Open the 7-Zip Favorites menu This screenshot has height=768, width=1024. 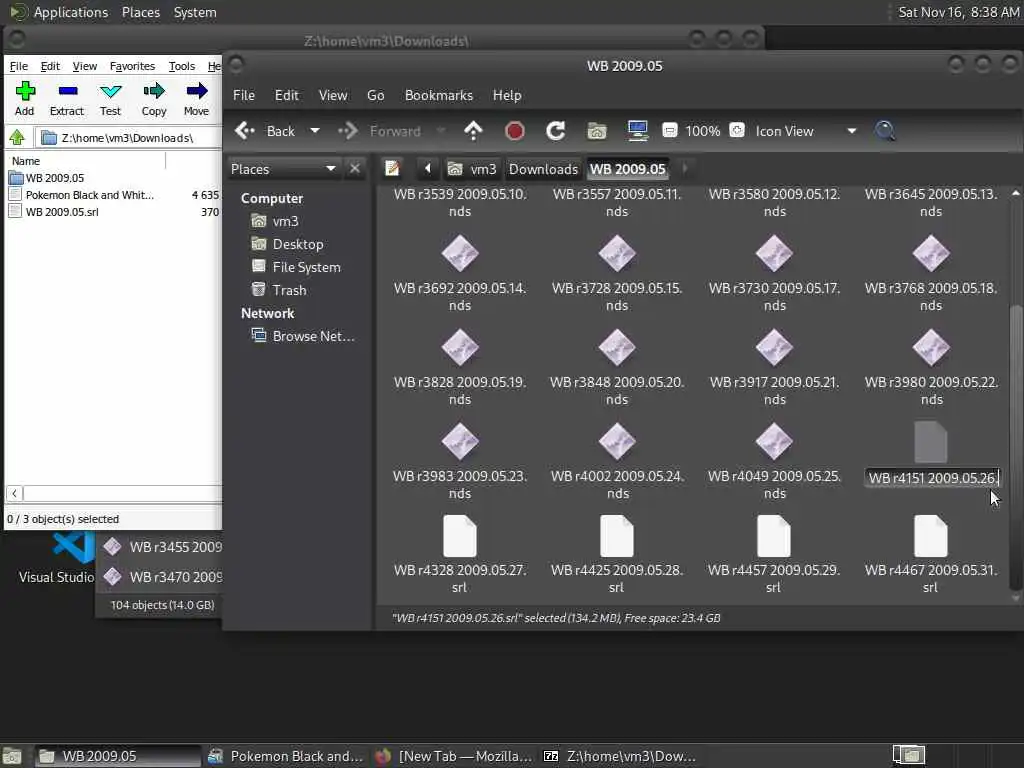tap(133, 66)
